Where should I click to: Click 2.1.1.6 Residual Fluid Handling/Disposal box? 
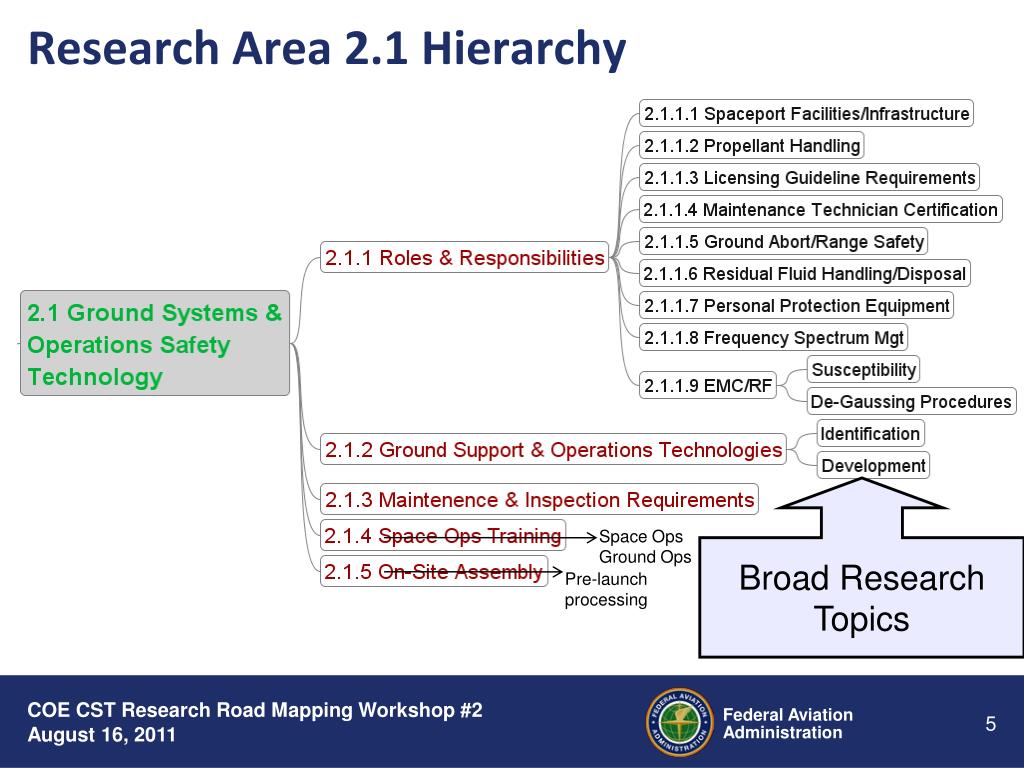pyautogui.click(x=805, y=273)
